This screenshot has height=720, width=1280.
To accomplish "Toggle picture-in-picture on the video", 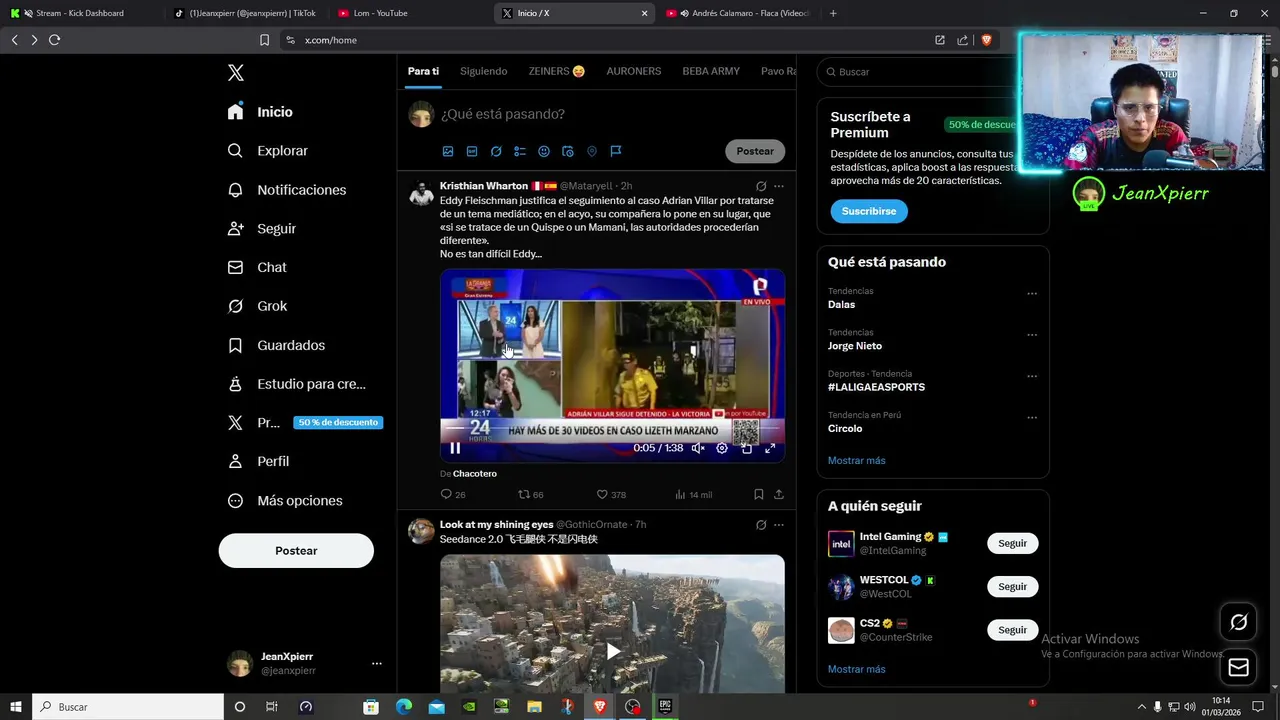I will (746, 448).
